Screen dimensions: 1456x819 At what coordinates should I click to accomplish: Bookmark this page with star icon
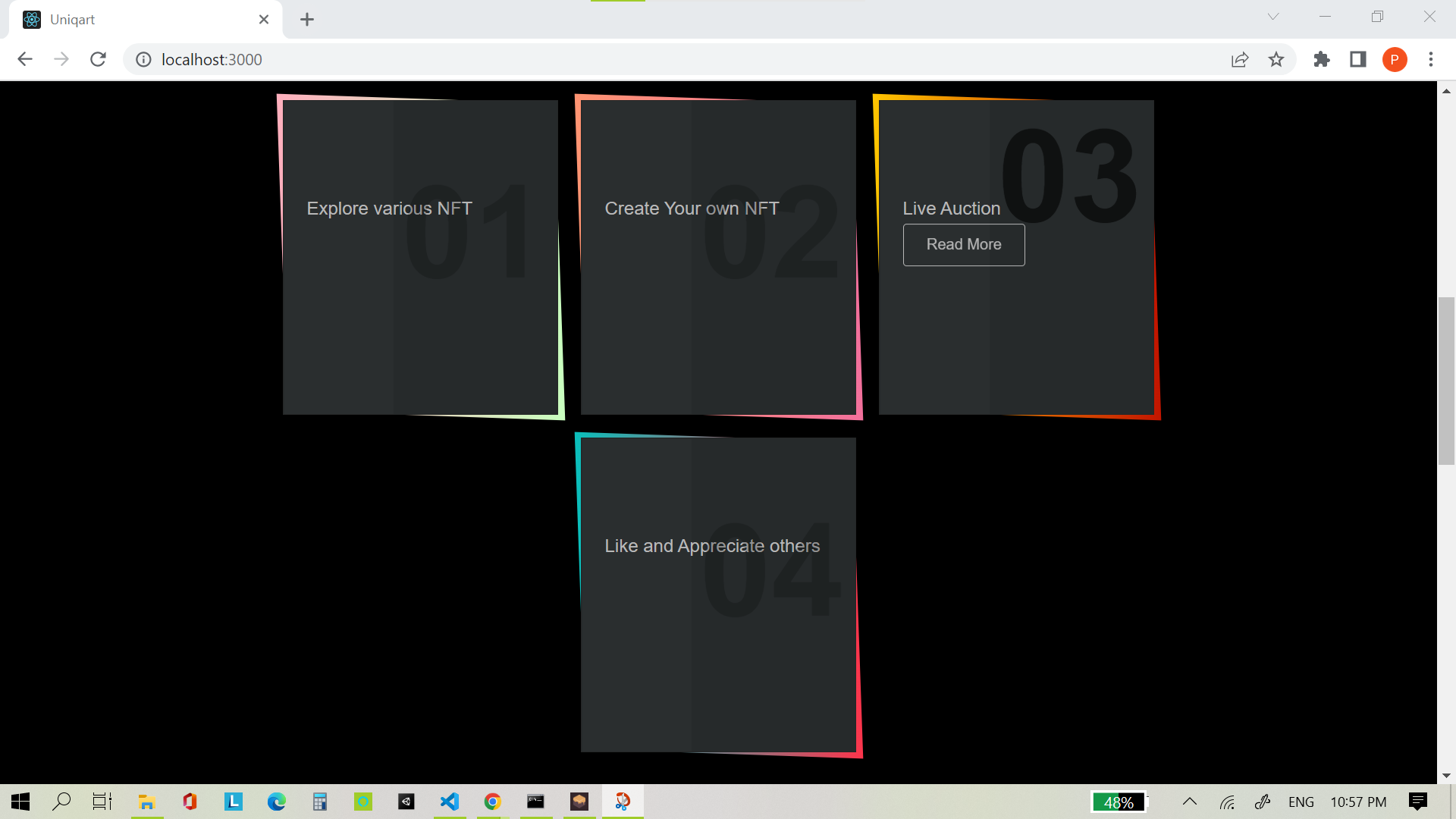1276,59
